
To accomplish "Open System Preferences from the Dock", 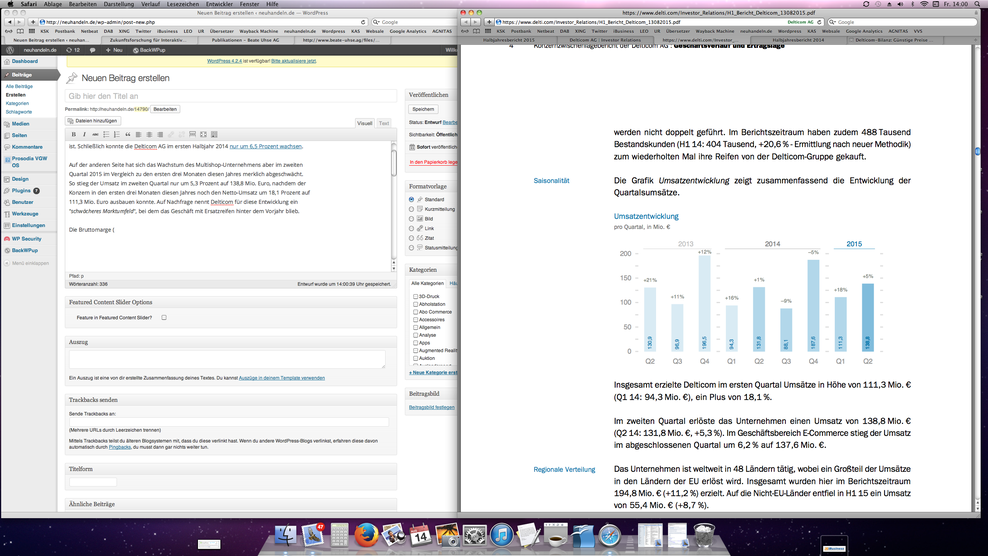I will click(x=474, y=536).
